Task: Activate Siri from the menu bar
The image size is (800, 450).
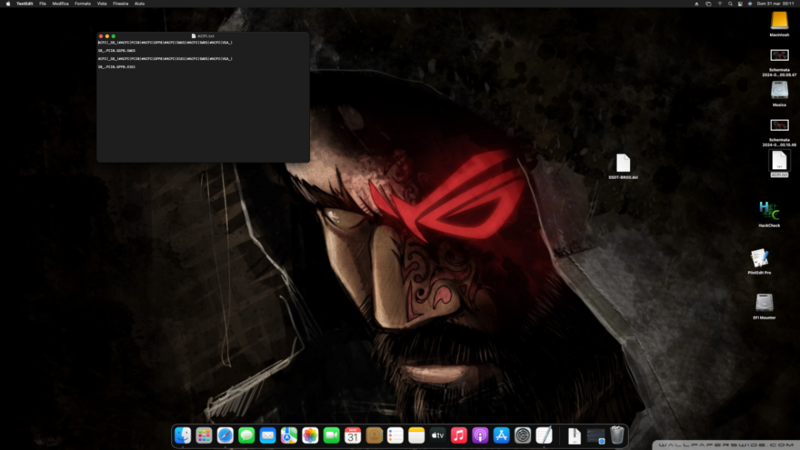Action: click(x=750, y=4)
